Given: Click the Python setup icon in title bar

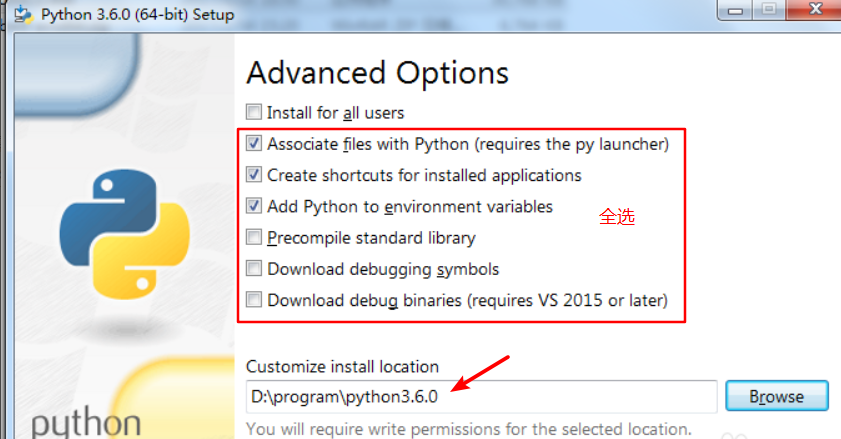Looking at the screenshot, I should point(23,14).
